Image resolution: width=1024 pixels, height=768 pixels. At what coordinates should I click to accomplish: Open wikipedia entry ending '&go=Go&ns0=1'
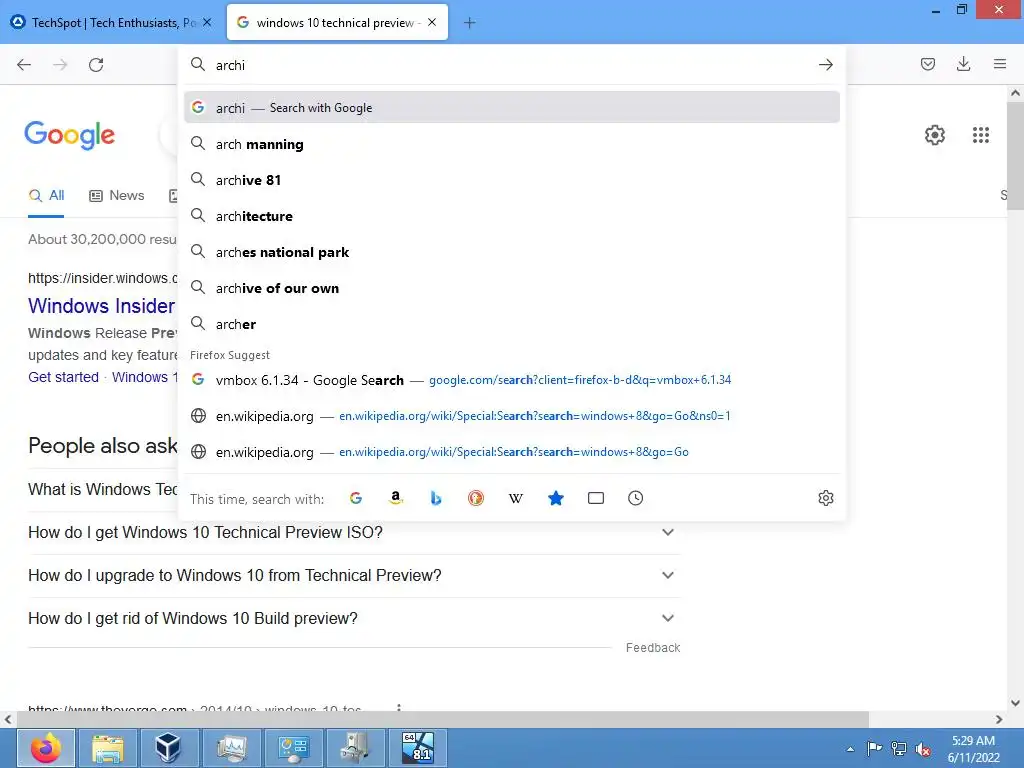512,416
